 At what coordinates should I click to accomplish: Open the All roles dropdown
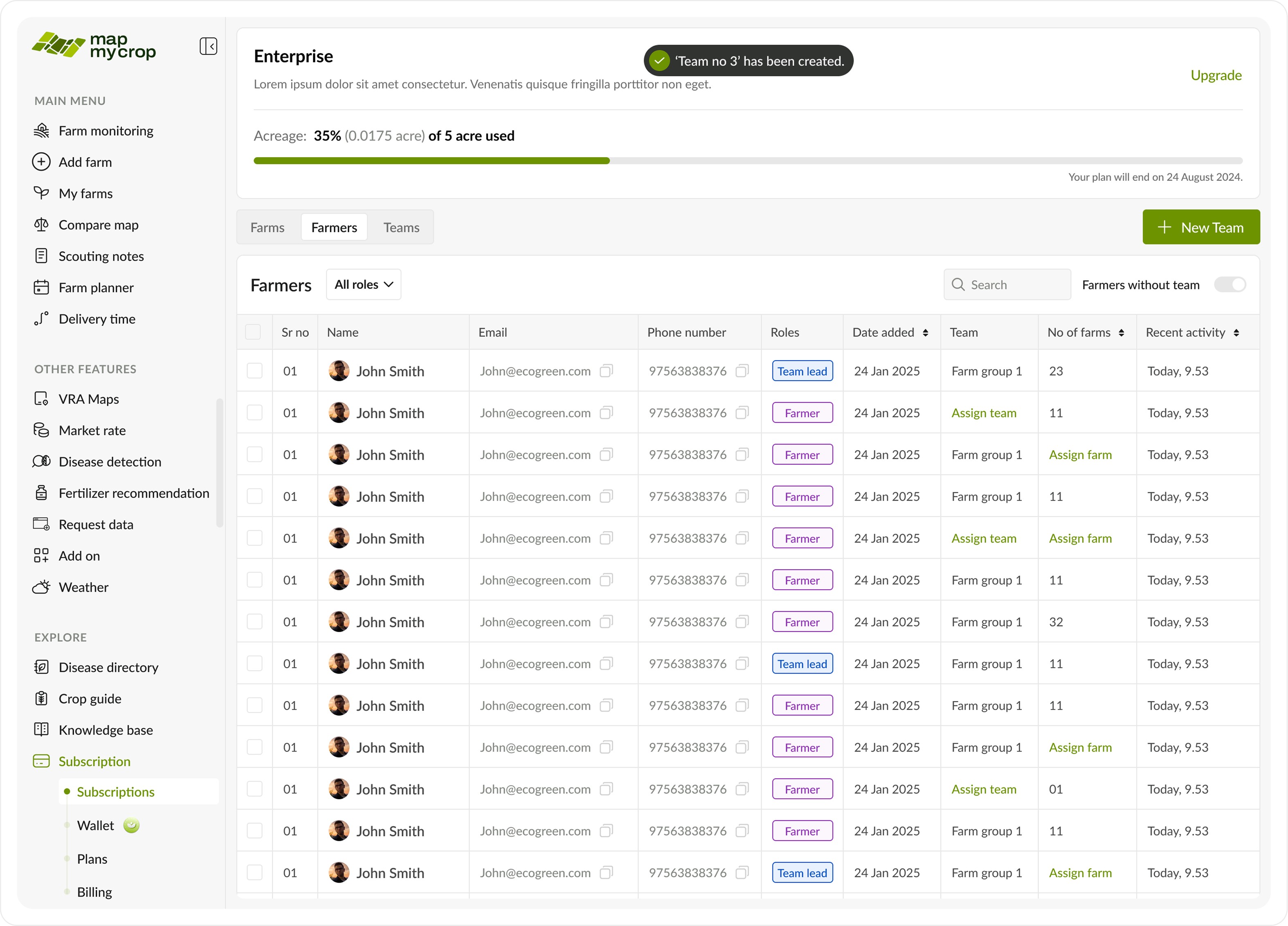pyautogui.click(x=364, y=285)
